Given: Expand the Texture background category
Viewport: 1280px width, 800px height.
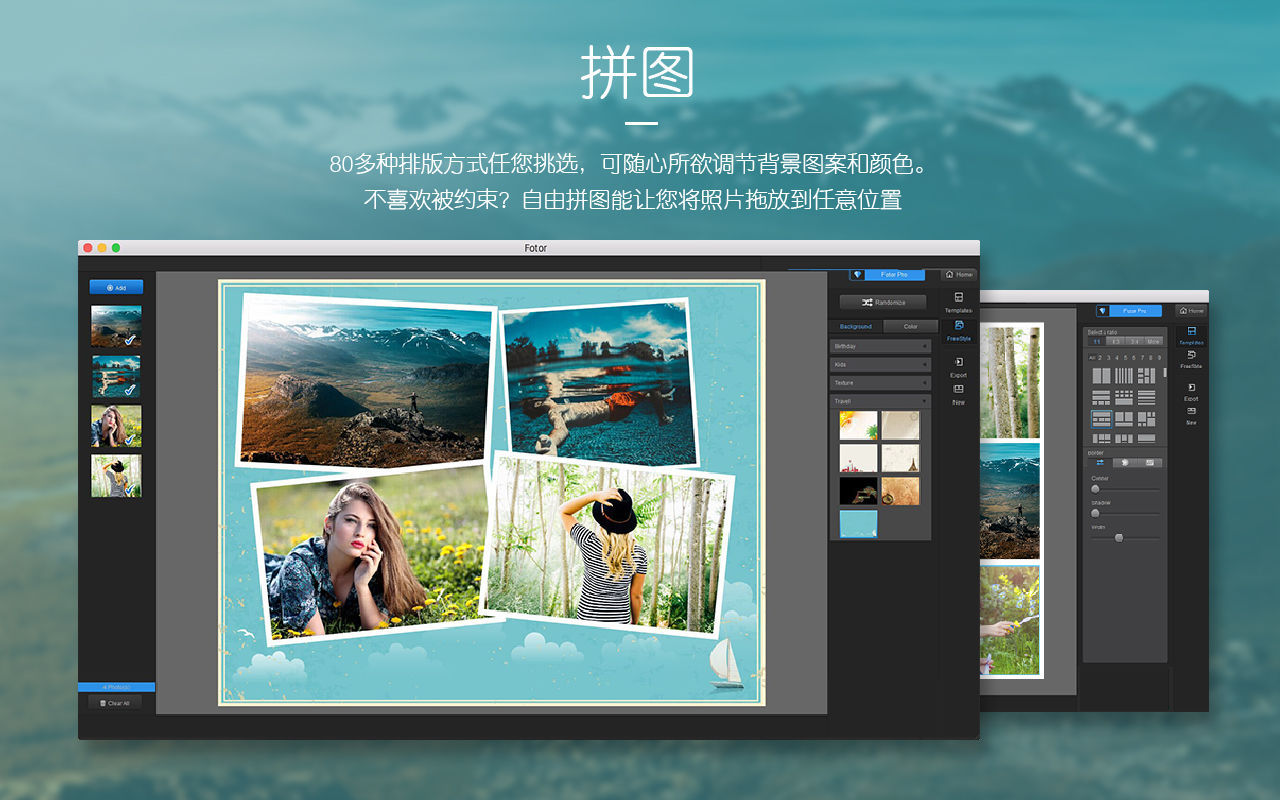Looking at the screenshot, I should coord(880,383).
